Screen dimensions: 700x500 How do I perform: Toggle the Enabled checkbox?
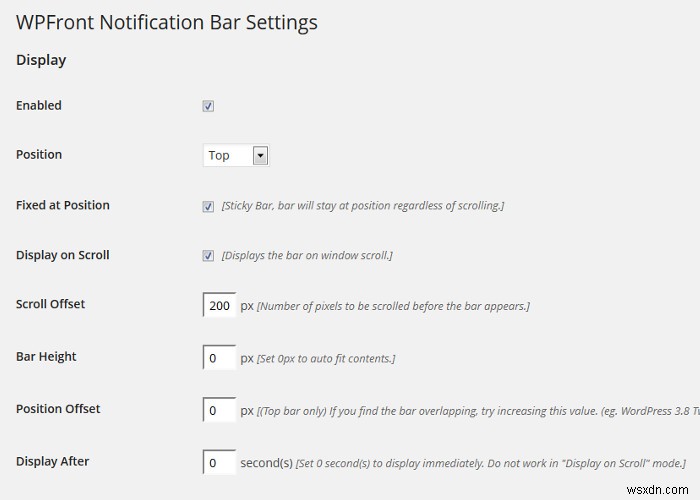pyautogui.click(x=208, y=106)
